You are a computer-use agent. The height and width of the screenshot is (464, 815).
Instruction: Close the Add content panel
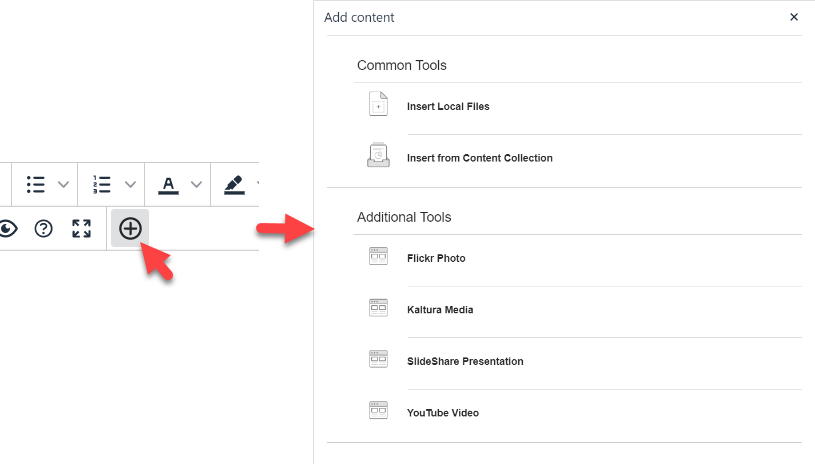tap(794, 17)
